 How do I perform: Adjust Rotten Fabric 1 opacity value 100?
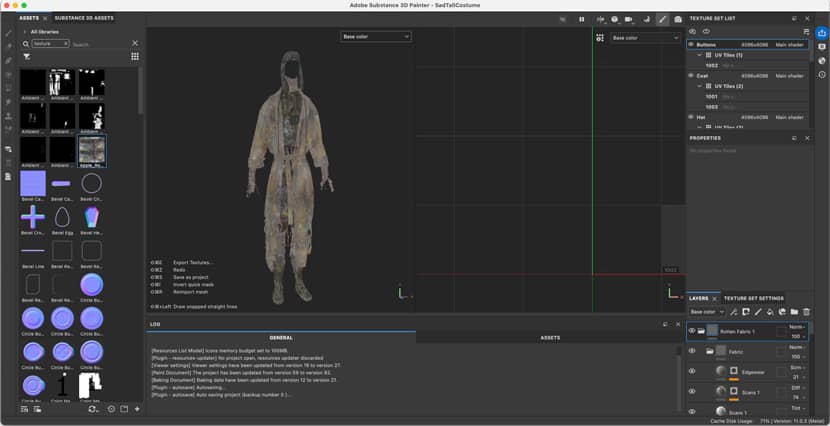(x=797, y=336)
